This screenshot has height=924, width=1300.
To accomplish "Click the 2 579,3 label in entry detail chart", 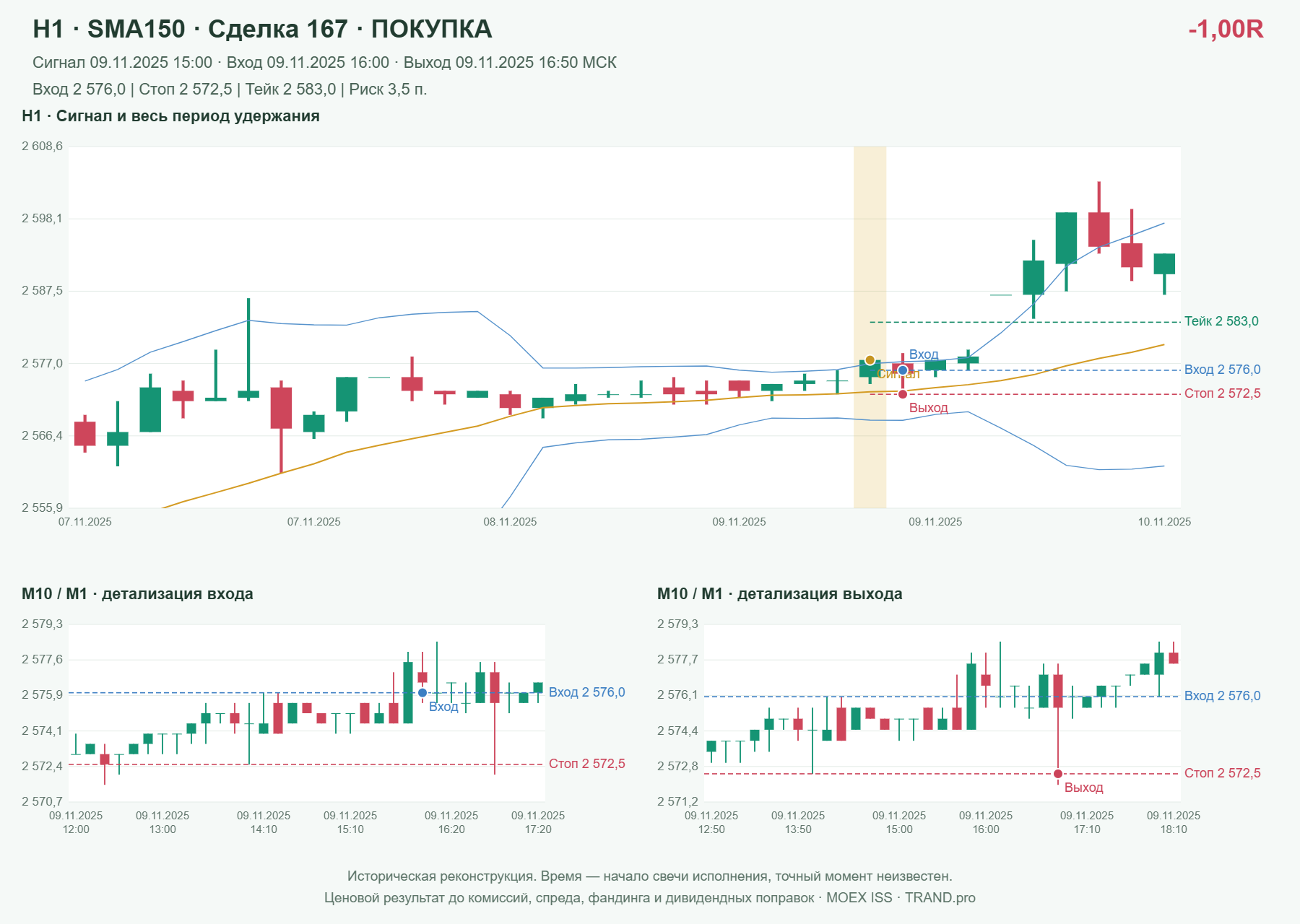I will point(42,624).
